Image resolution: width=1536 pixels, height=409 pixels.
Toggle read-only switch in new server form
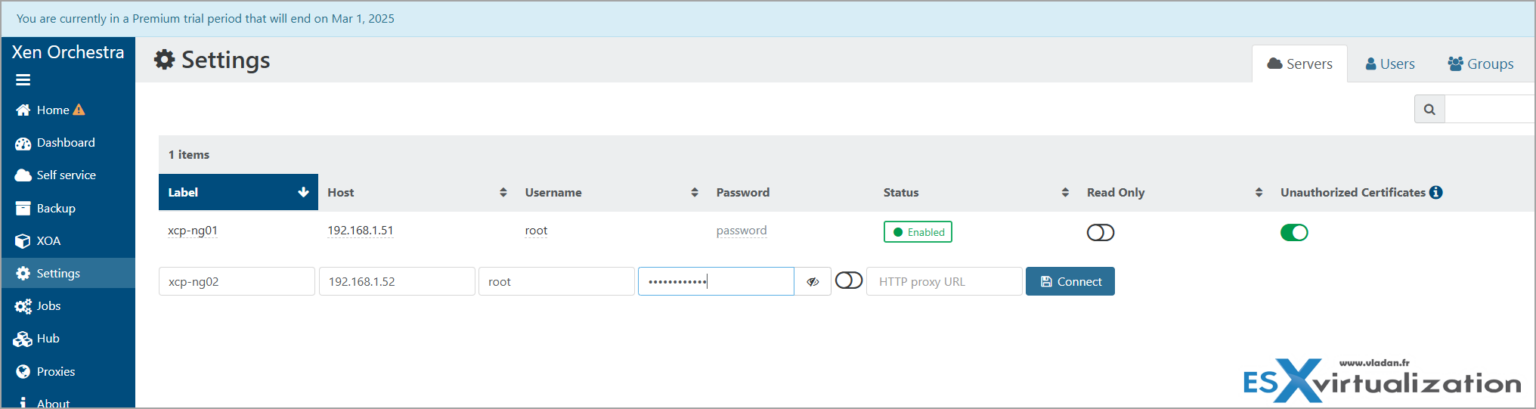pyautogui.click(x=848, y=281)
